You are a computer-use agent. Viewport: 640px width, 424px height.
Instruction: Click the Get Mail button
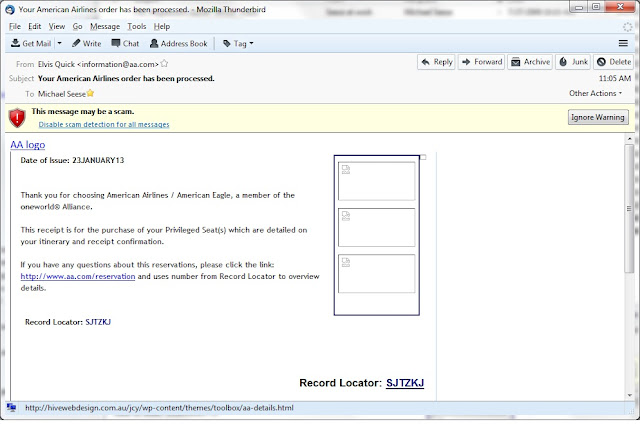[31, 43]
